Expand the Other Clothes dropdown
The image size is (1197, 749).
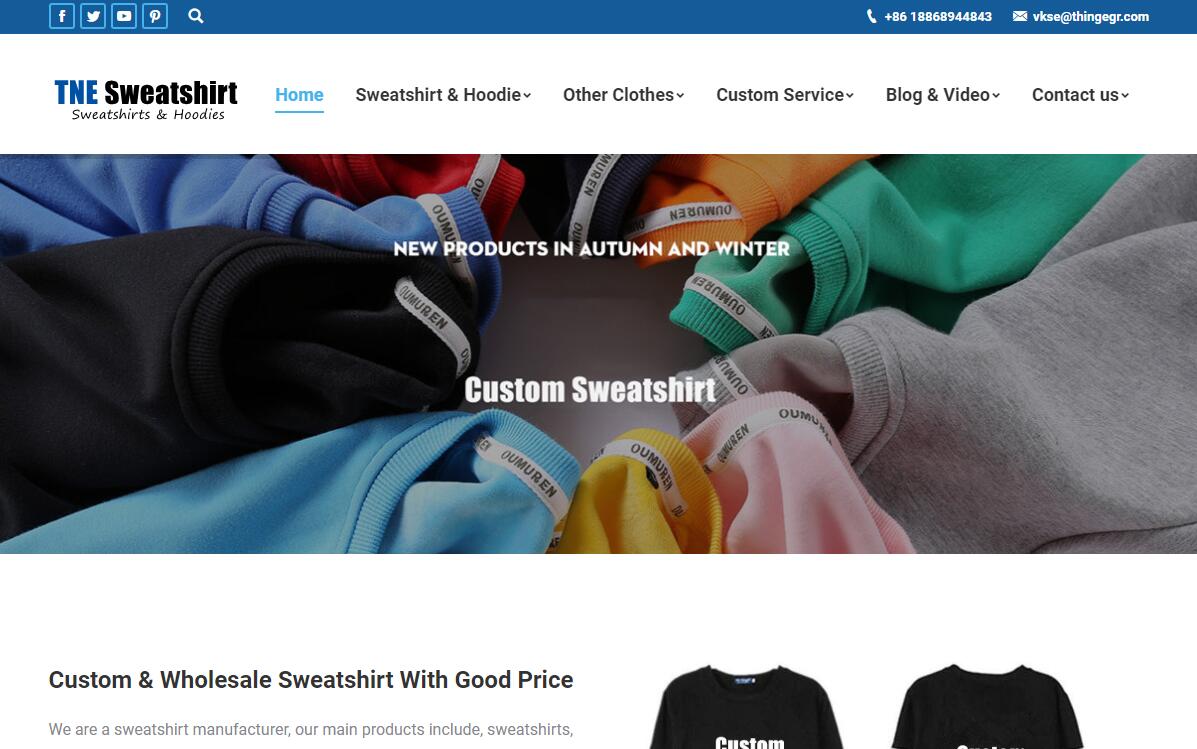pos(623,95)
